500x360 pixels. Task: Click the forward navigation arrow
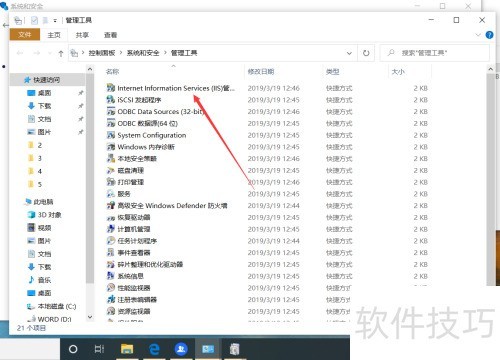37,53
